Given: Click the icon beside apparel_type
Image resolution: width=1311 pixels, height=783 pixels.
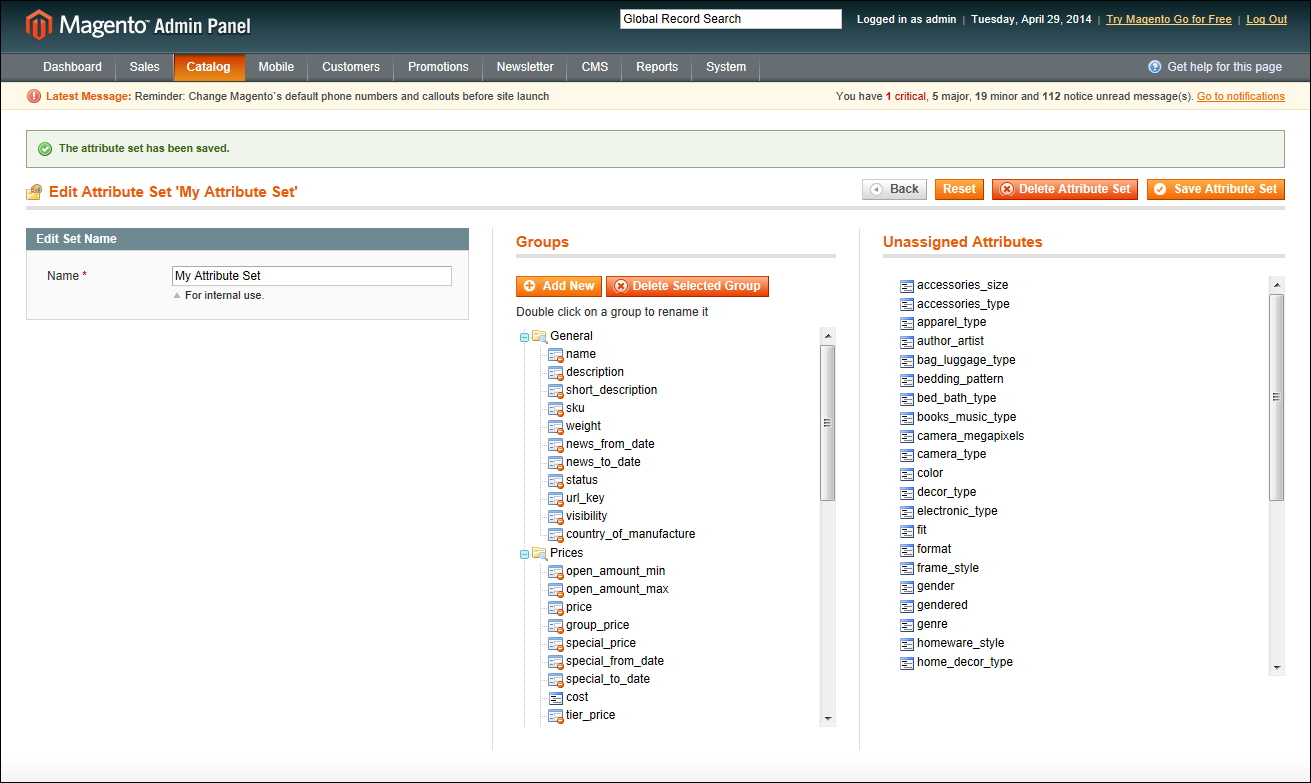Looking at the screenshot, I should pos(907,323).
